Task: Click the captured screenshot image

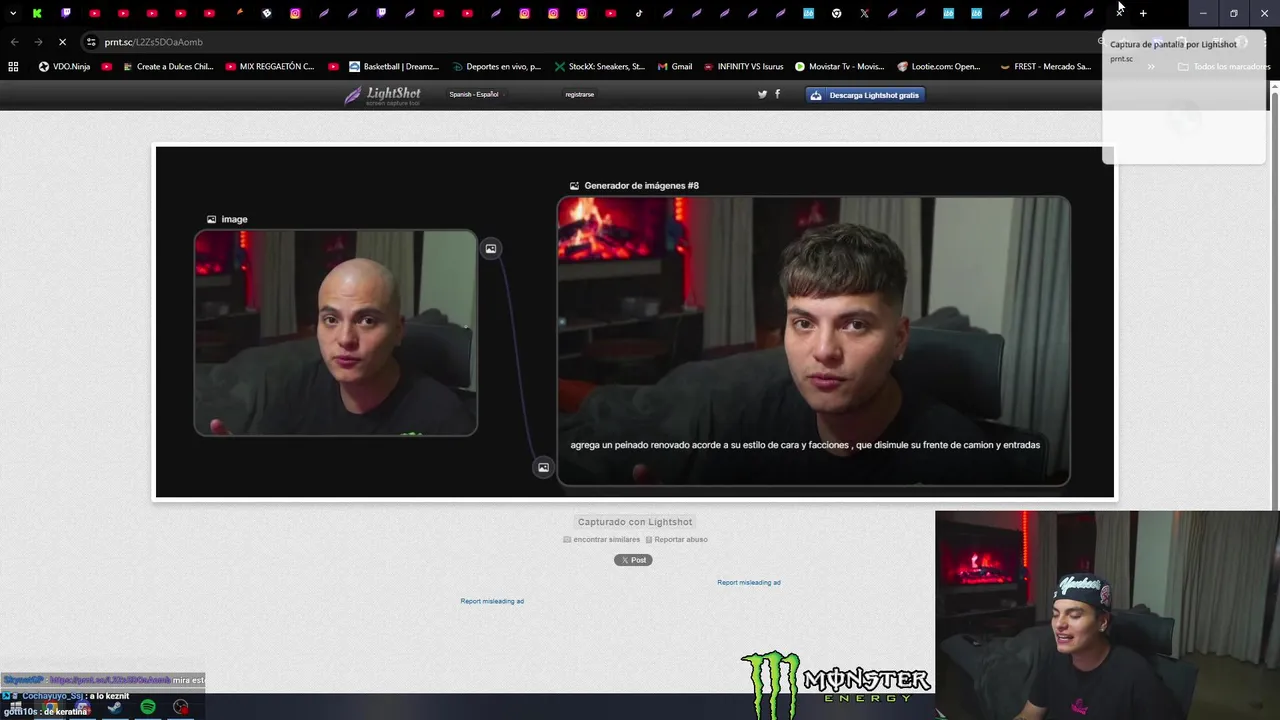Action: coord(634,322)
